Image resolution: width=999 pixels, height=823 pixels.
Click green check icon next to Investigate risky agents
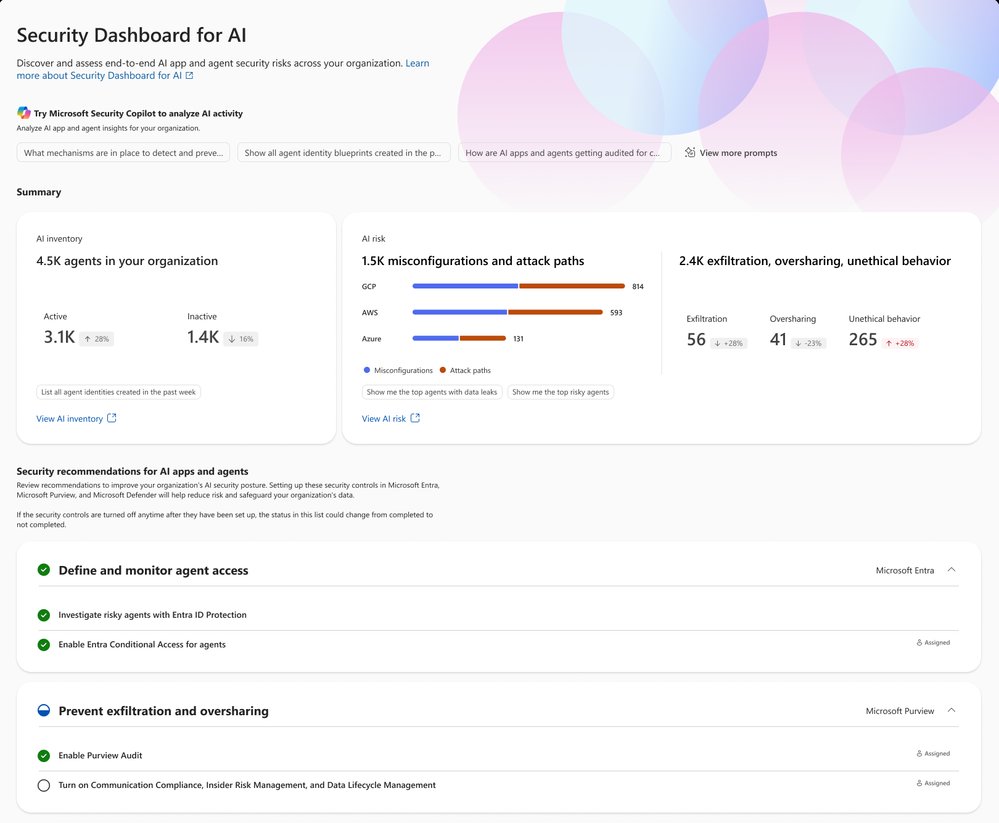point(43,615)
